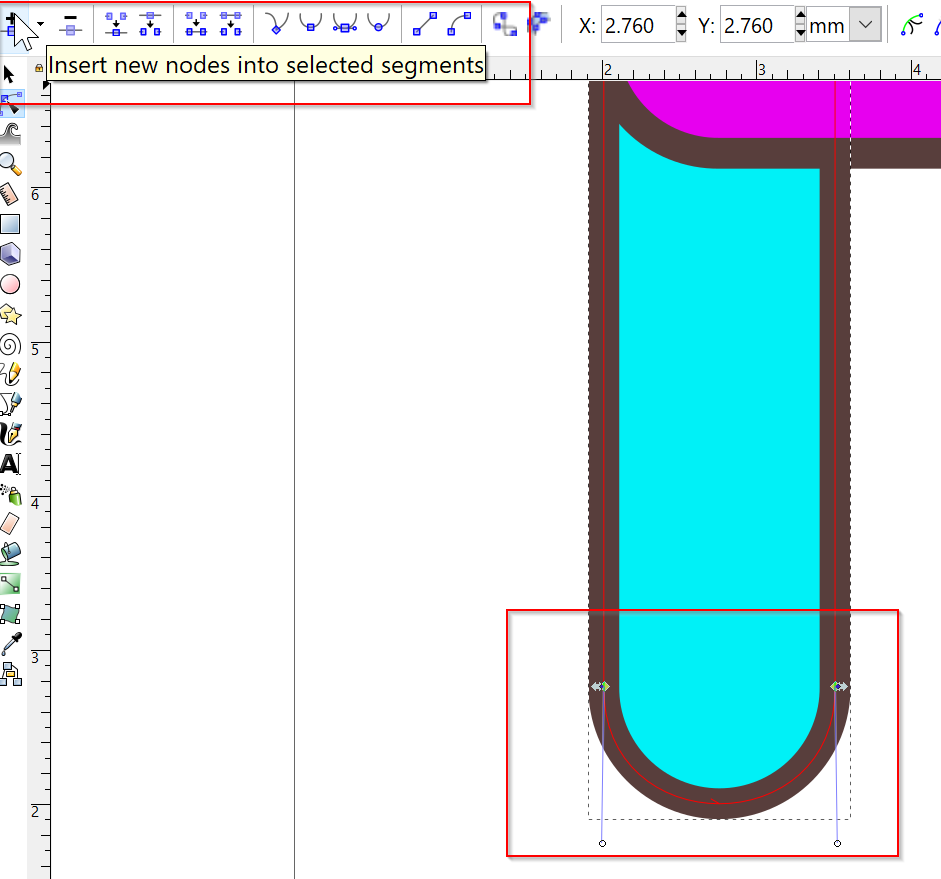Activate the Text tool
The image size is (941, 879).
click(10, 464)
